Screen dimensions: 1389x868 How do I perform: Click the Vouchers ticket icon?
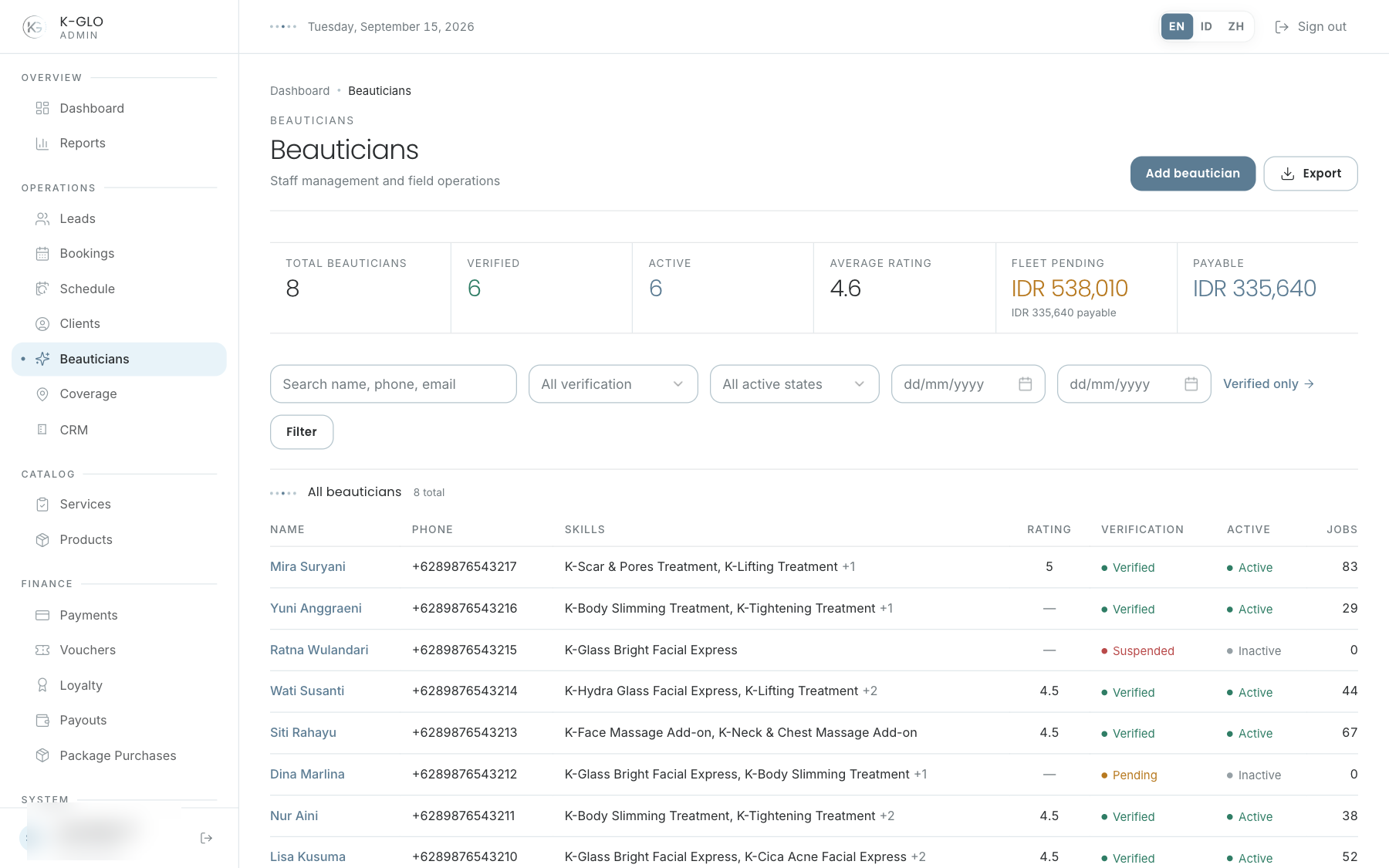click(x=42, y=650)
